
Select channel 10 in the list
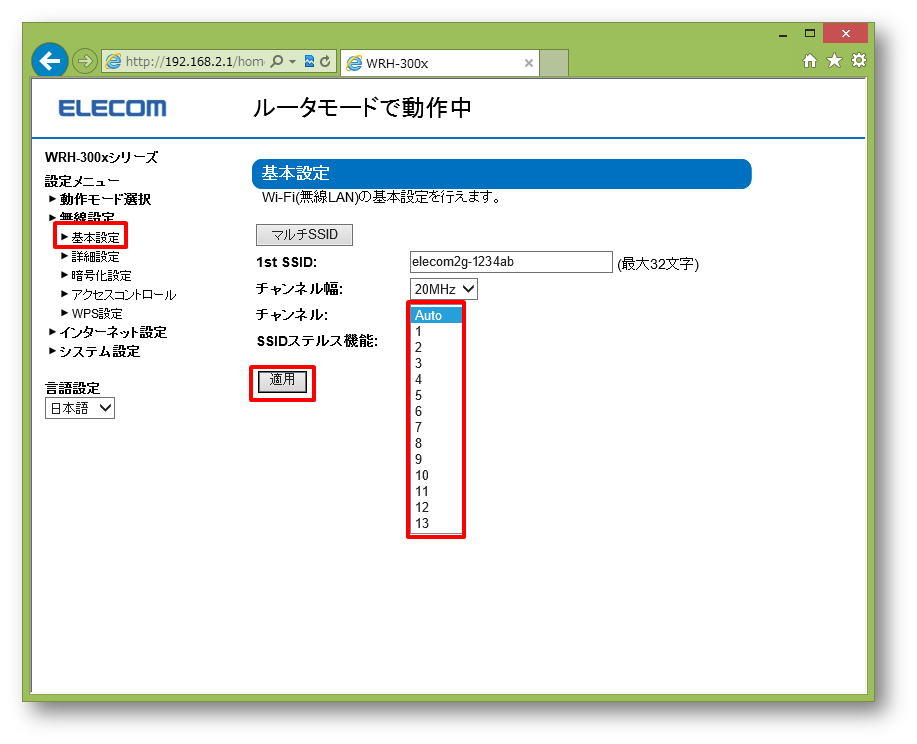pyautogui.click(x=436, y=475)
